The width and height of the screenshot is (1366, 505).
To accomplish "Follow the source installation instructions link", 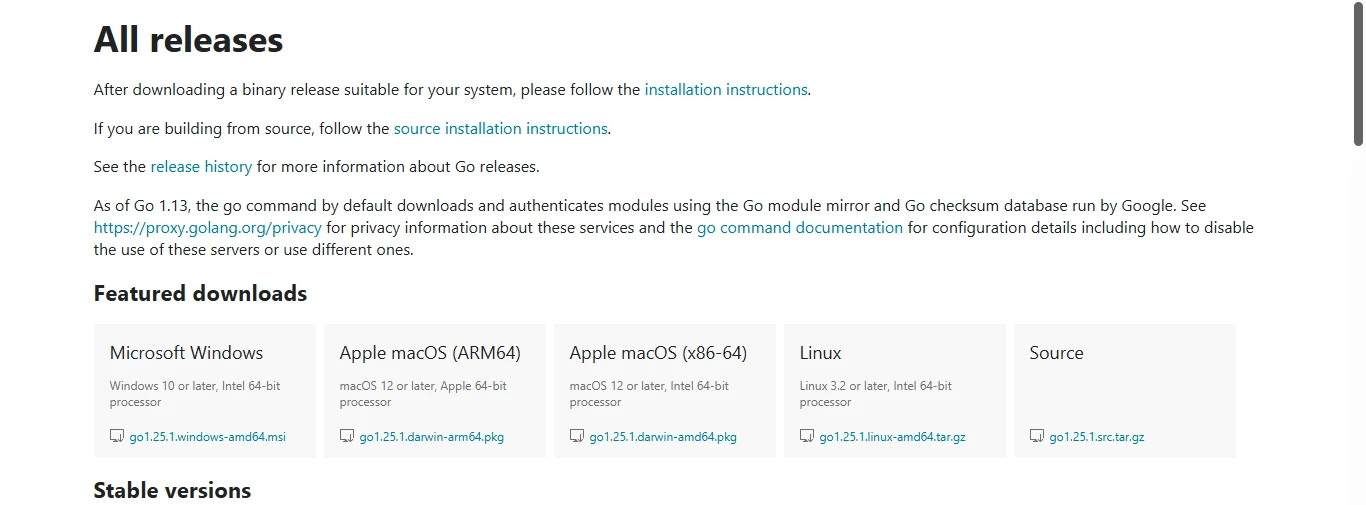I will tap(500, 129).
